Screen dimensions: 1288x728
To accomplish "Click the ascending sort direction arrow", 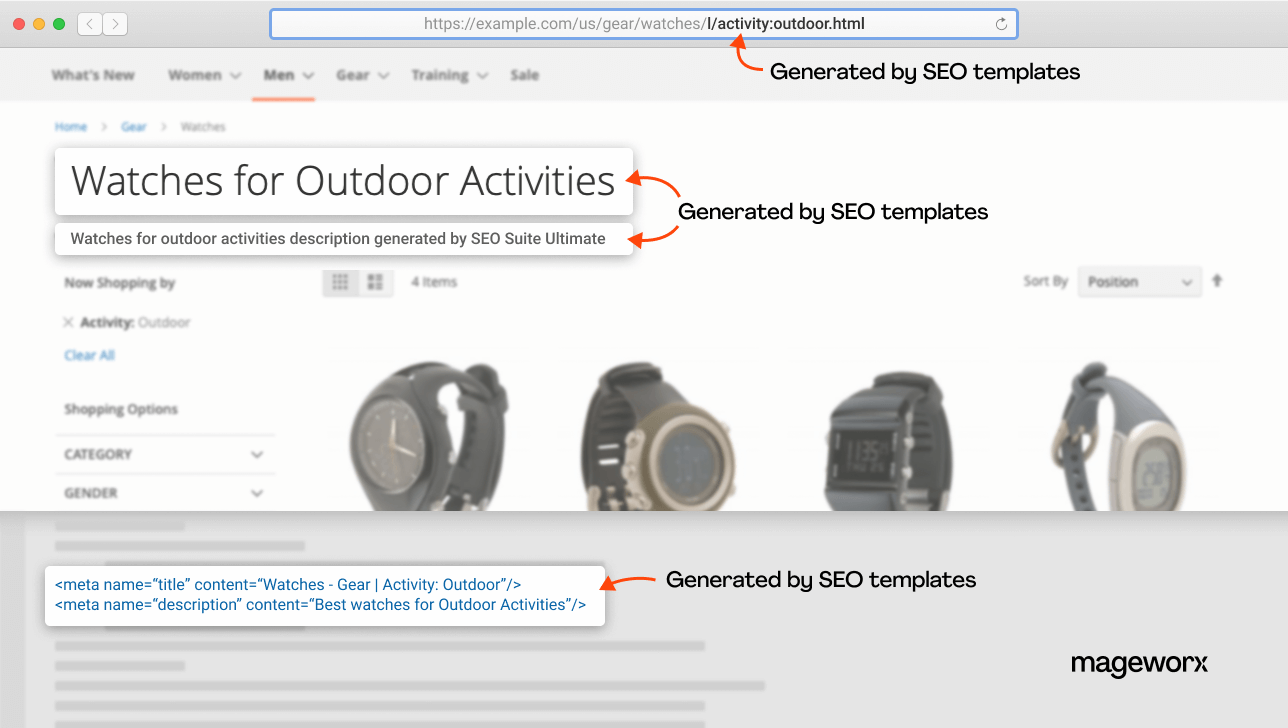I will [1217, 281].
